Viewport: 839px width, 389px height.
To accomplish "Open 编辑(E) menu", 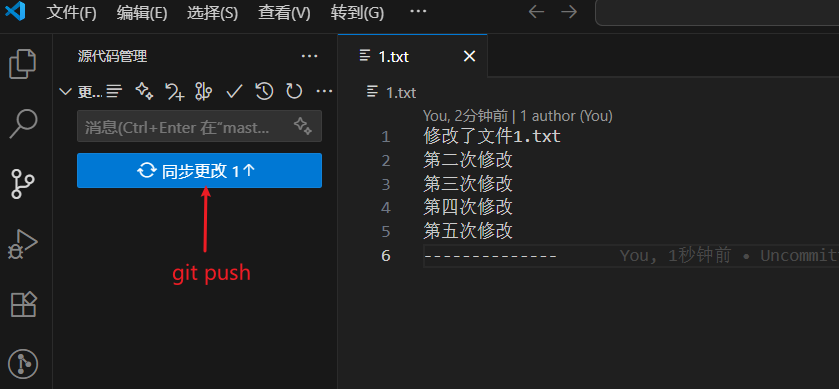I will (142, 13).
